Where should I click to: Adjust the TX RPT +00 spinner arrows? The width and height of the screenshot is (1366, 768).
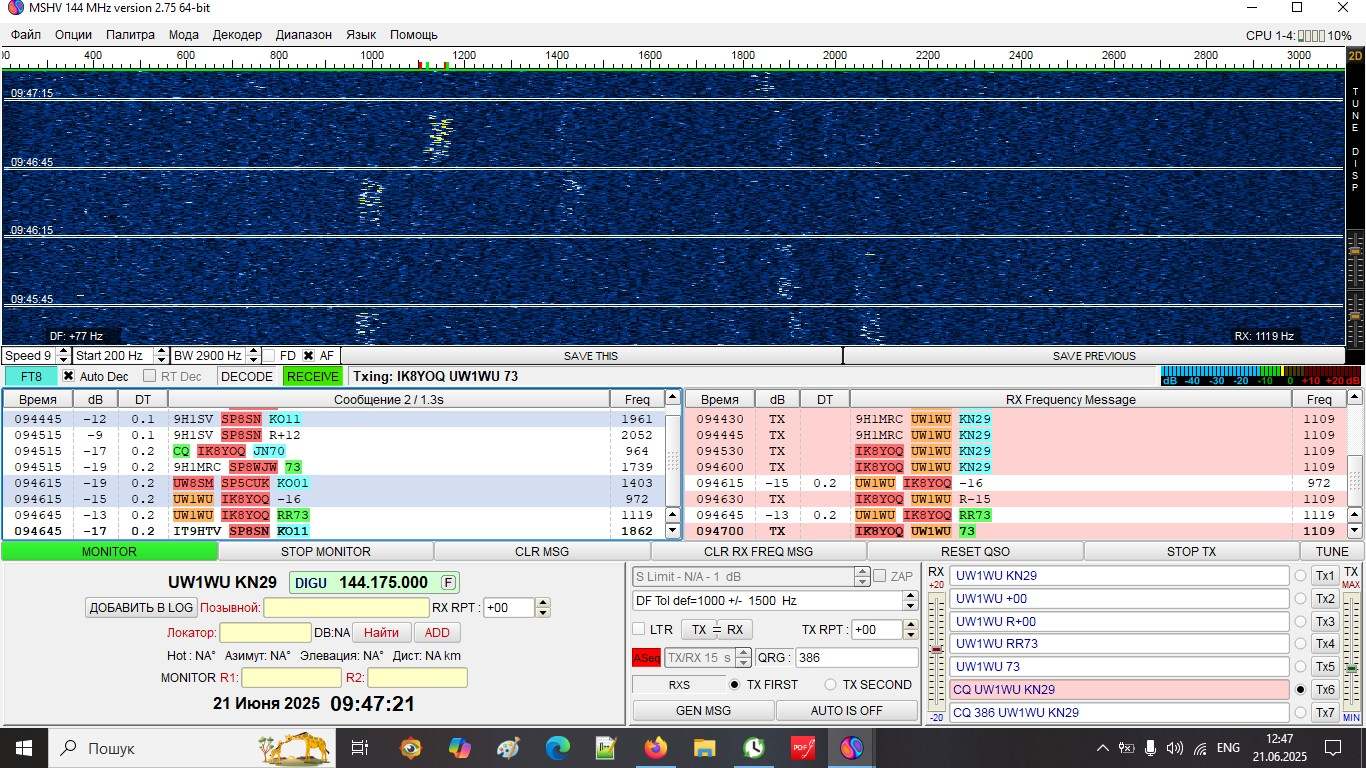tap(910, 630)
